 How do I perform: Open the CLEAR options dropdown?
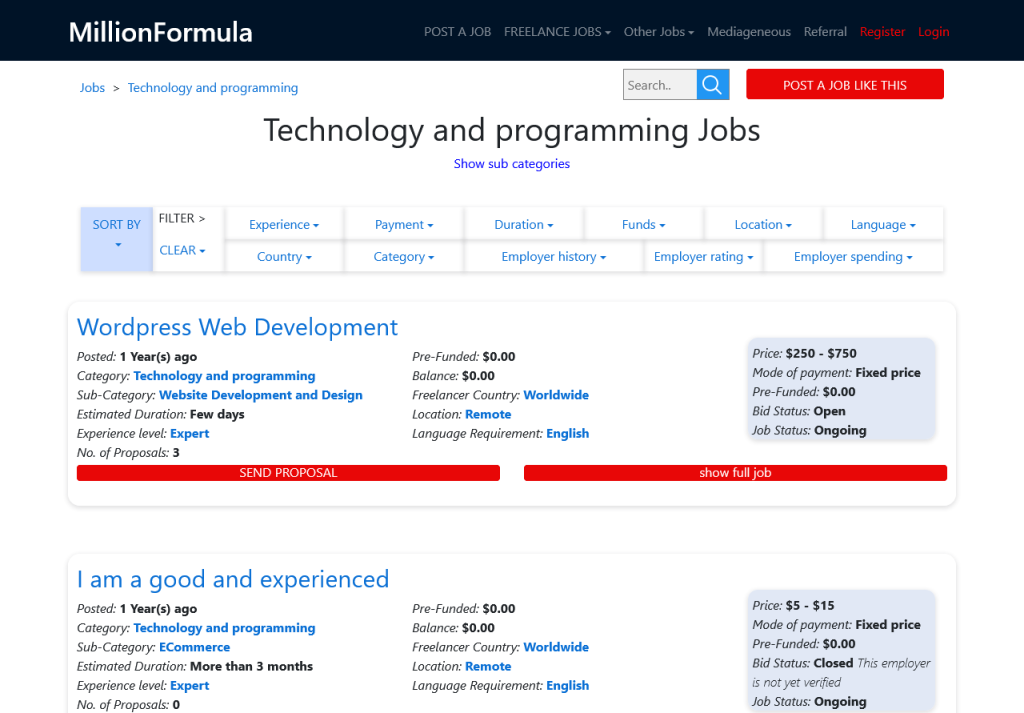(x=182, y=250)
